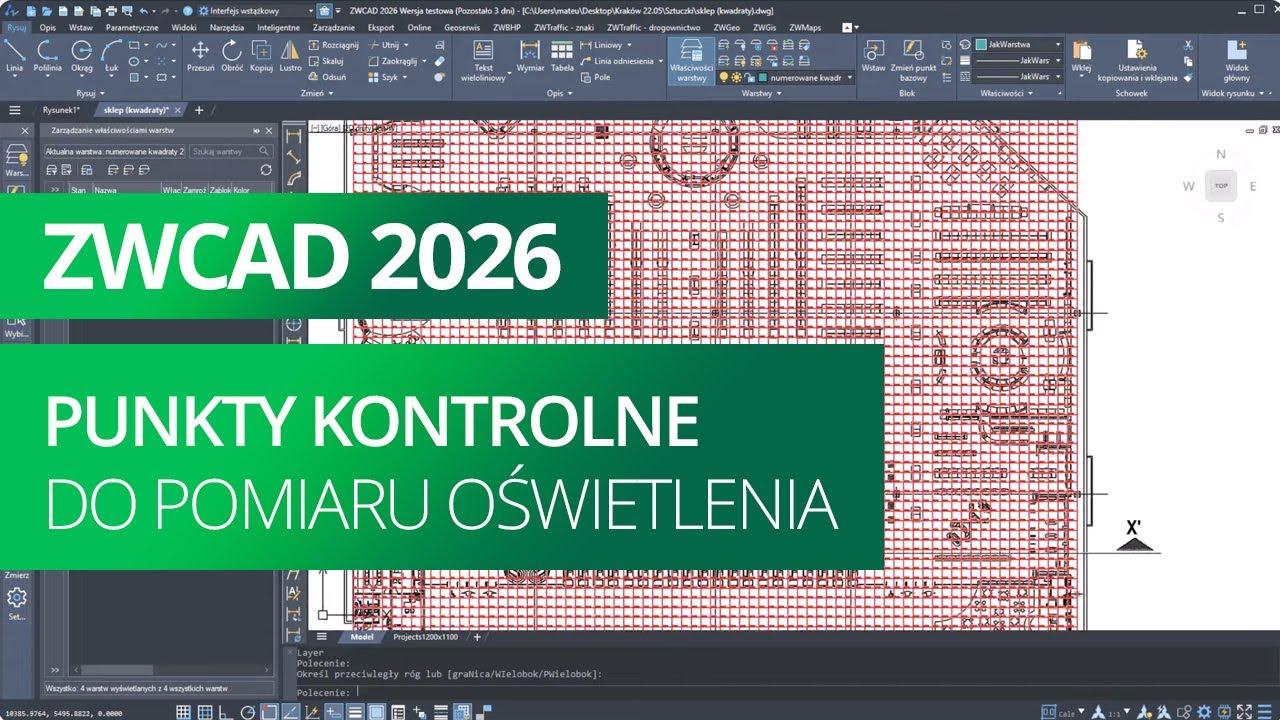Click Zmień punkt bazowy tool

[913, 60]
